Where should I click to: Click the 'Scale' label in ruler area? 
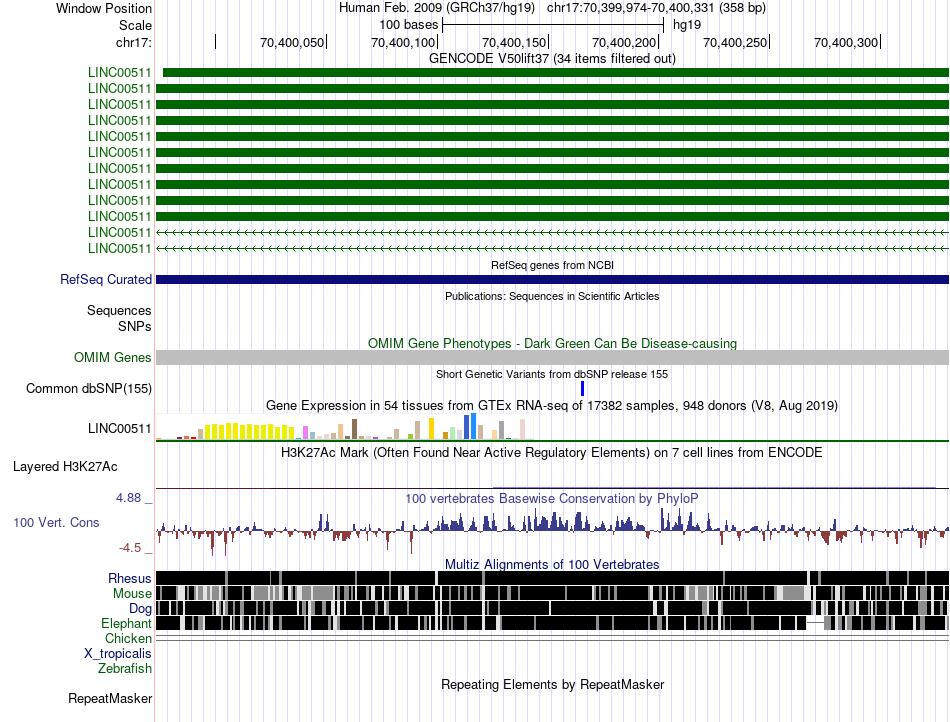135,25
